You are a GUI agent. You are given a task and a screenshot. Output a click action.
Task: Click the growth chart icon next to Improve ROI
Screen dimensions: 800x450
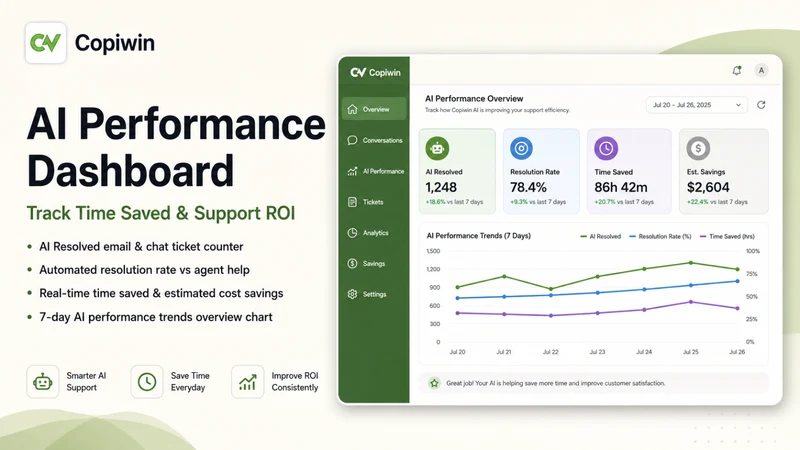(x=247, y=382)
